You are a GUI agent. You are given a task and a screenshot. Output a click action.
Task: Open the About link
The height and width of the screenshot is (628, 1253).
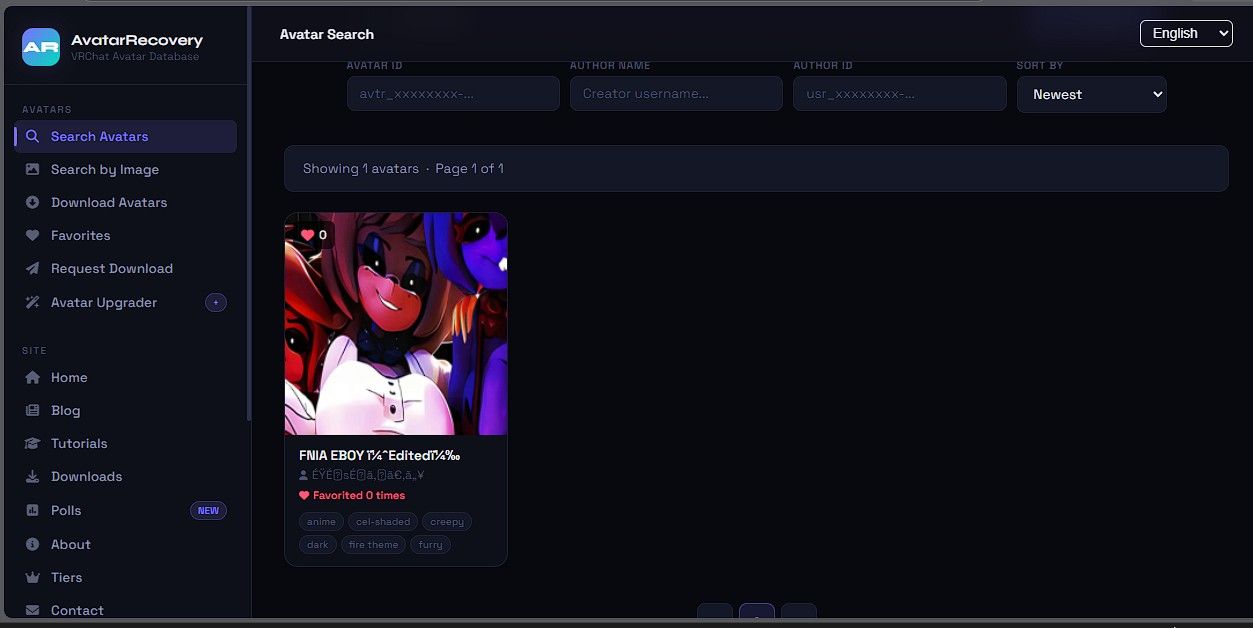(125, 544)
